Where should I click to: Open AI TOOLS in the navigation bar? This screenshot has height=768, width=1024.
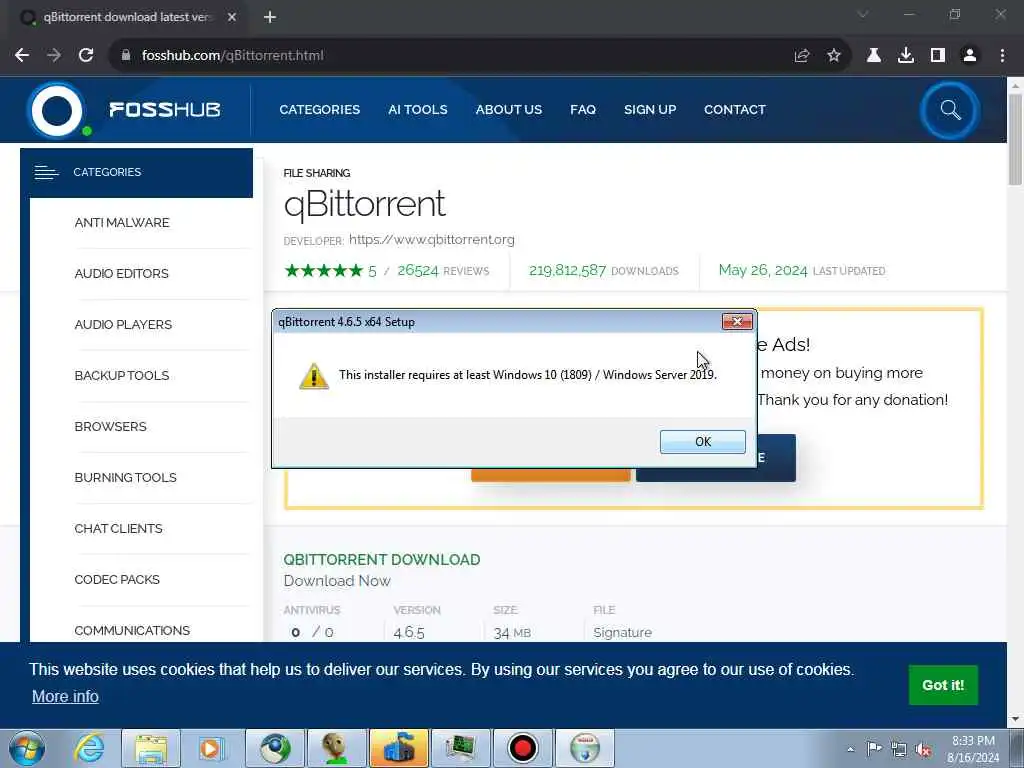coord(417,110)
